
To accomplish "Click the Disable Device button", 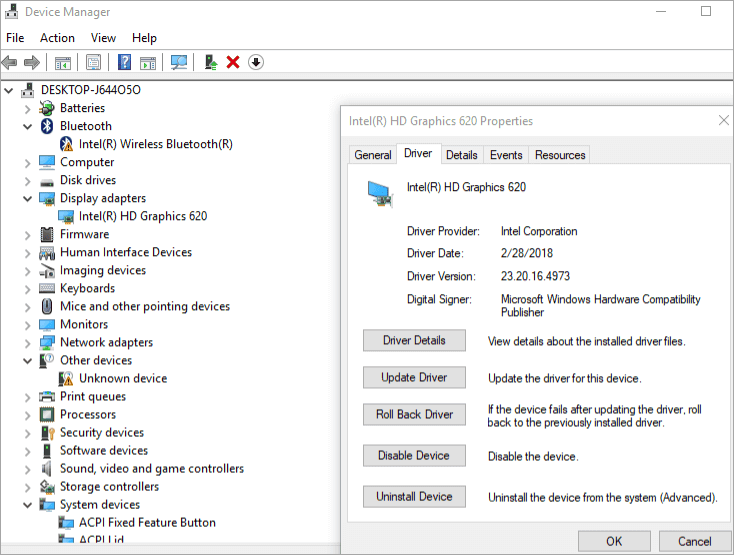I will [414, 455].
